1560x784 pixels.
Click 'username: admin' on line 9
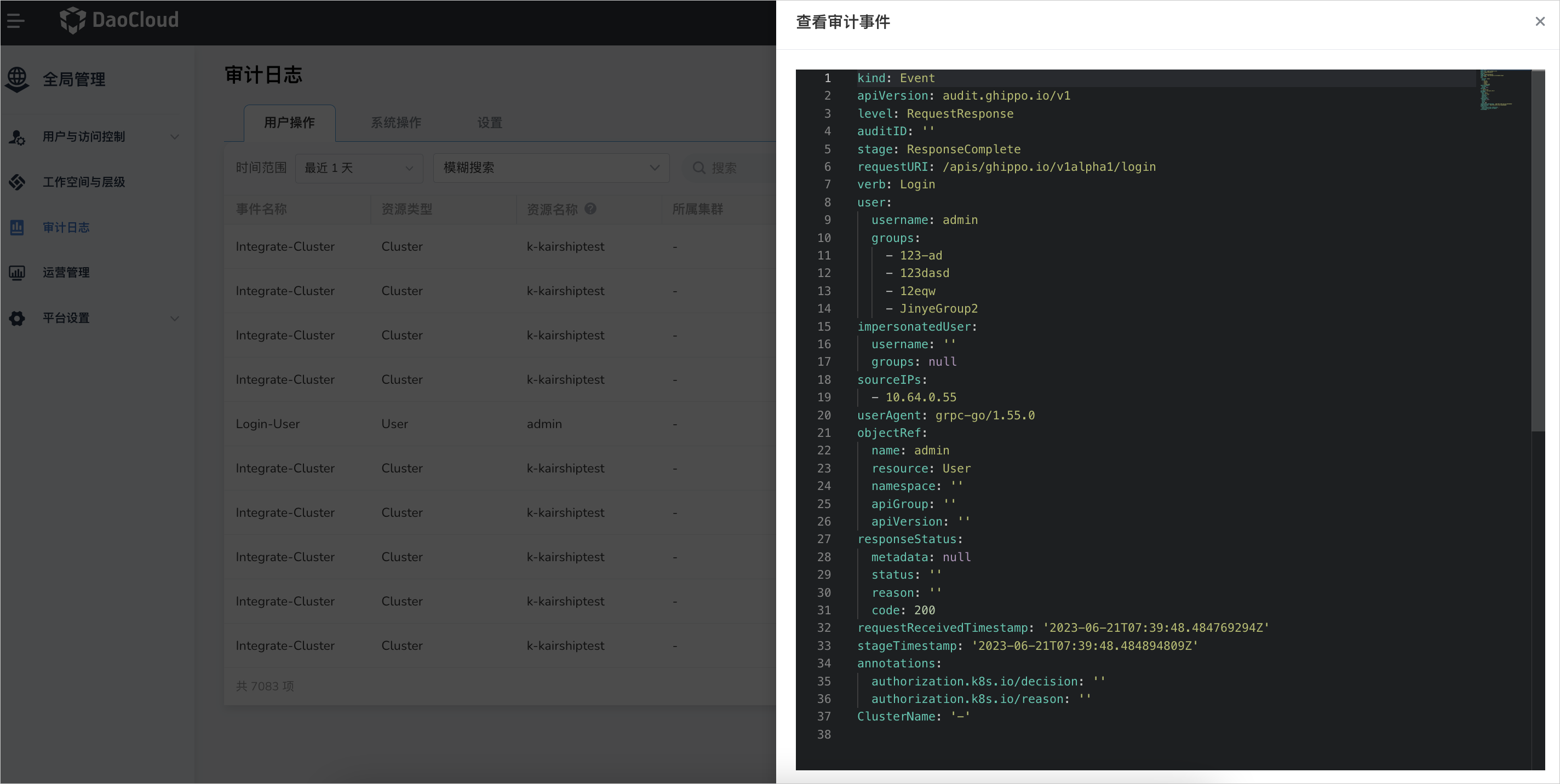[x=924, y=220]
